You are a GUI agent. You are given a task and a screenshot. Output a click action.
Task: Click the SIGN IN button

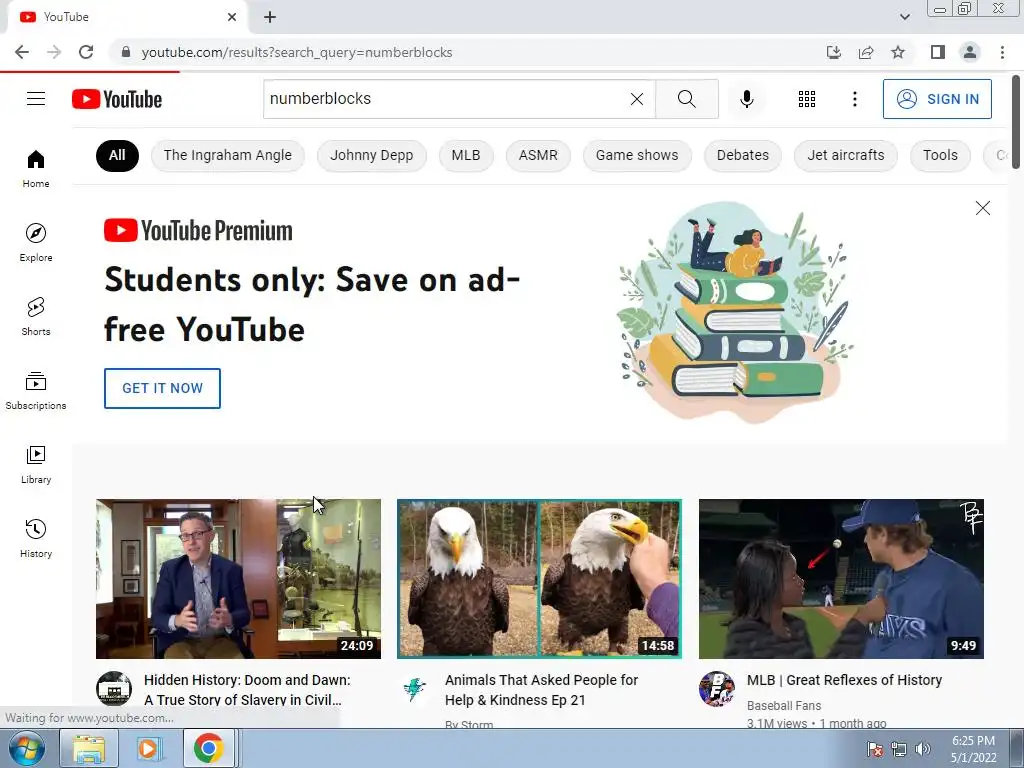937,99
